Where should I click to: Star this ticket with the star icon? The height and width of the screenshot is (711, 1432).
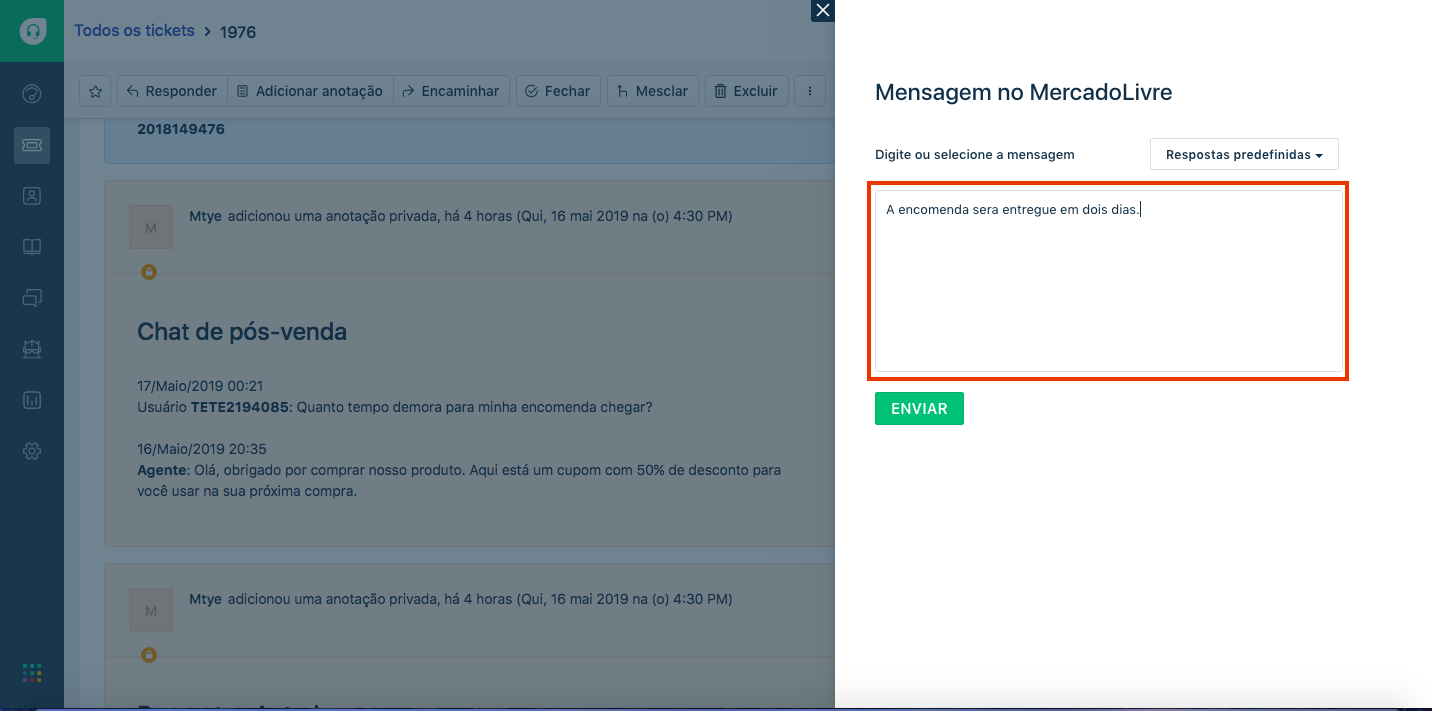(x=96, y=91)
